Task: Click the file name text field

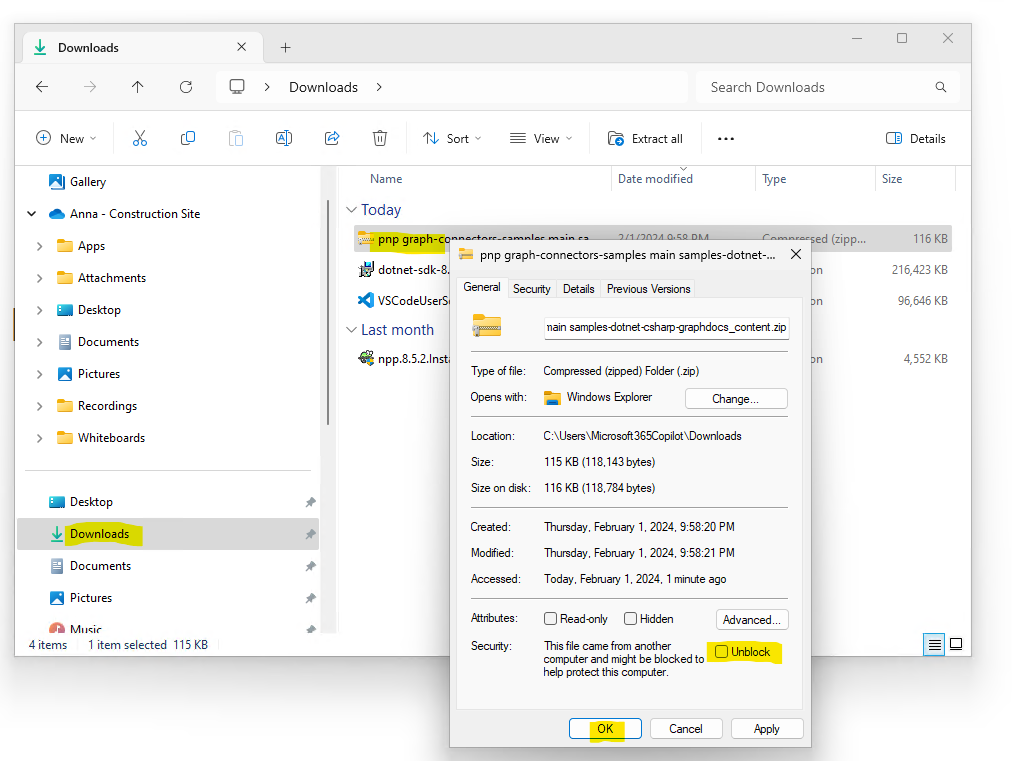Action: [666, 327]
